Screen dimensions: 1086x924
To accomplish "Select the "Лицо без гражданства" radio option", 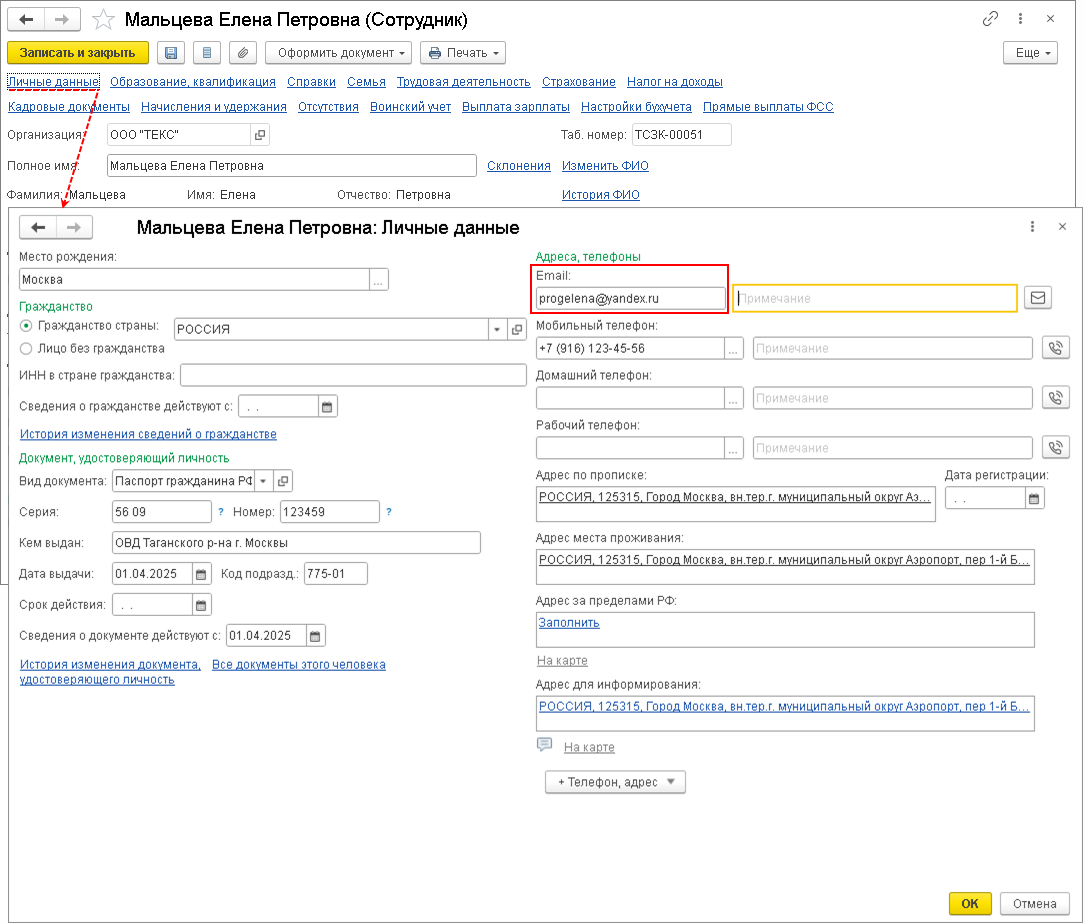I will coord(26,349).
